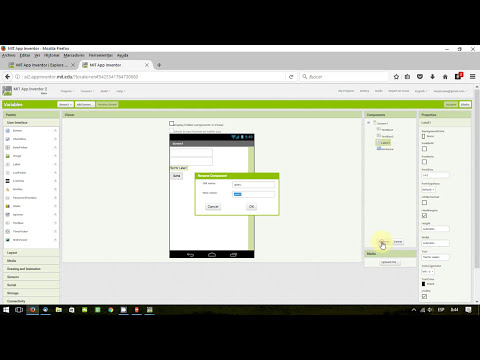Viewport: 480px width, 360px height.
Task: Open Firefox Herramientas menu
Action: click(x=101, y=55)
